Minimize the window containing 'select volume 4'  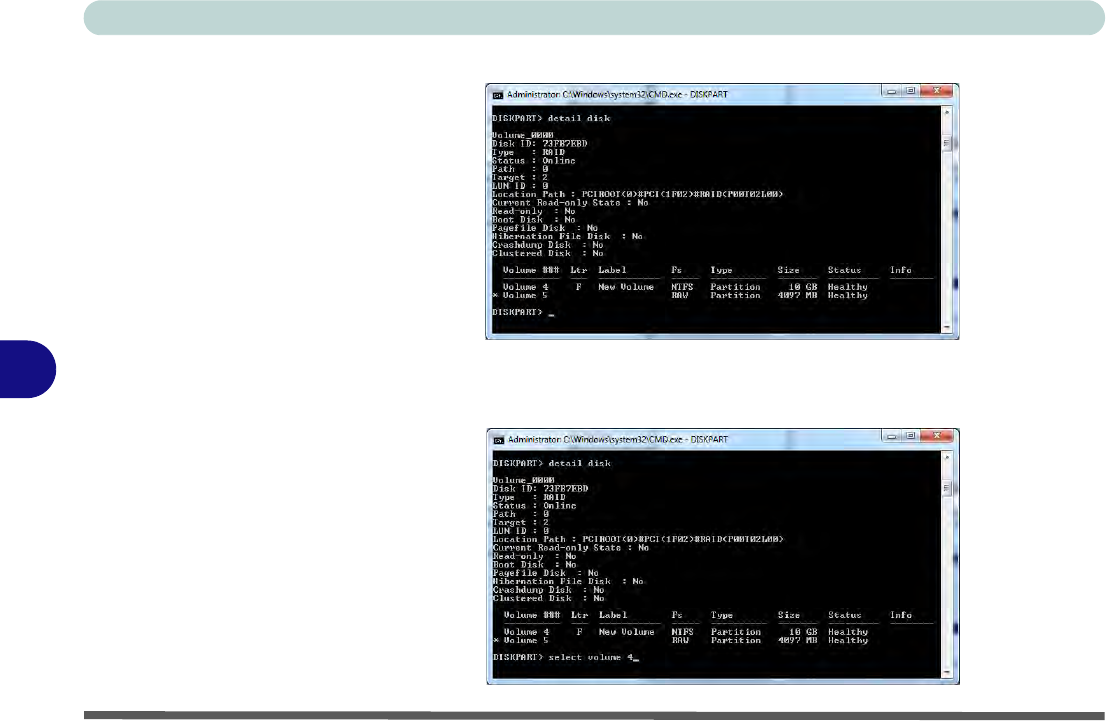click(892, 437)
